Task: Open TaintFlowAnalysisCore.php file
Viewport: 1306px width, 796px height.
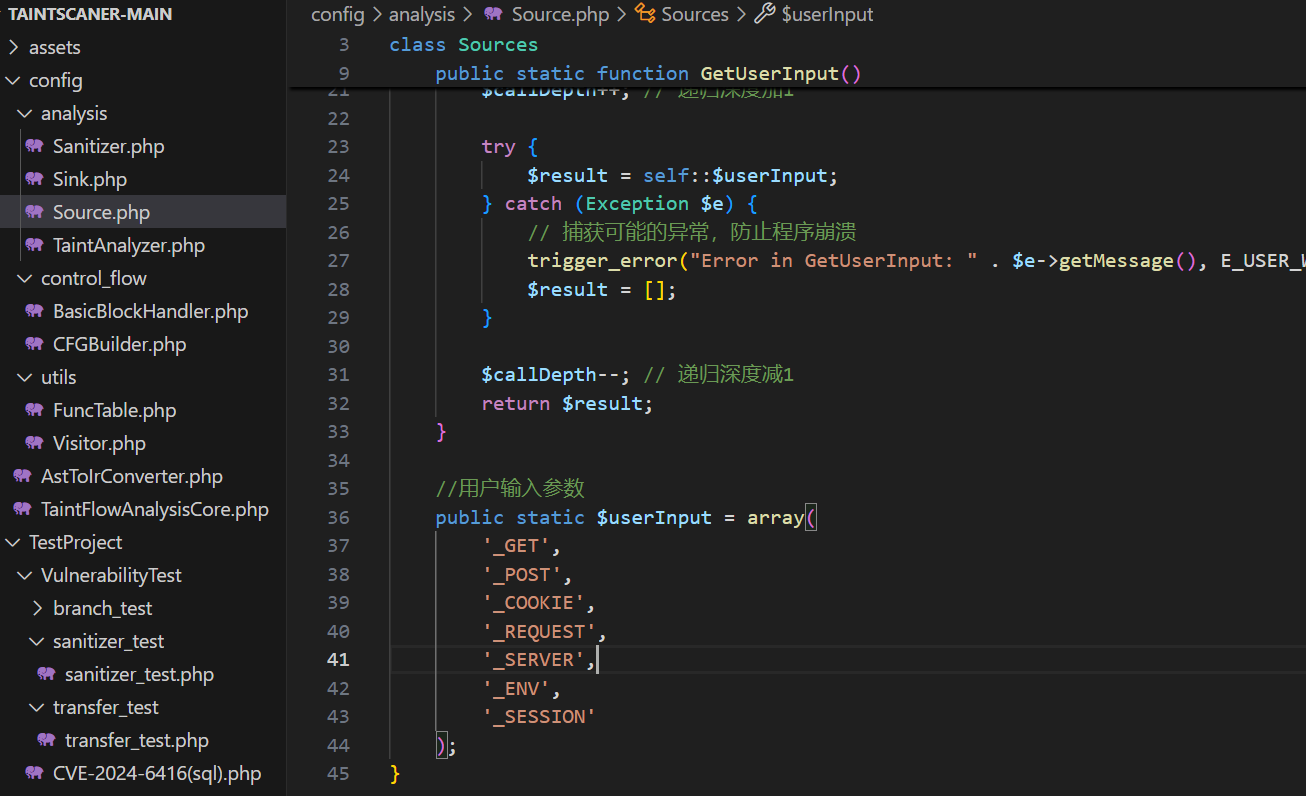Action: coord(154,509)
